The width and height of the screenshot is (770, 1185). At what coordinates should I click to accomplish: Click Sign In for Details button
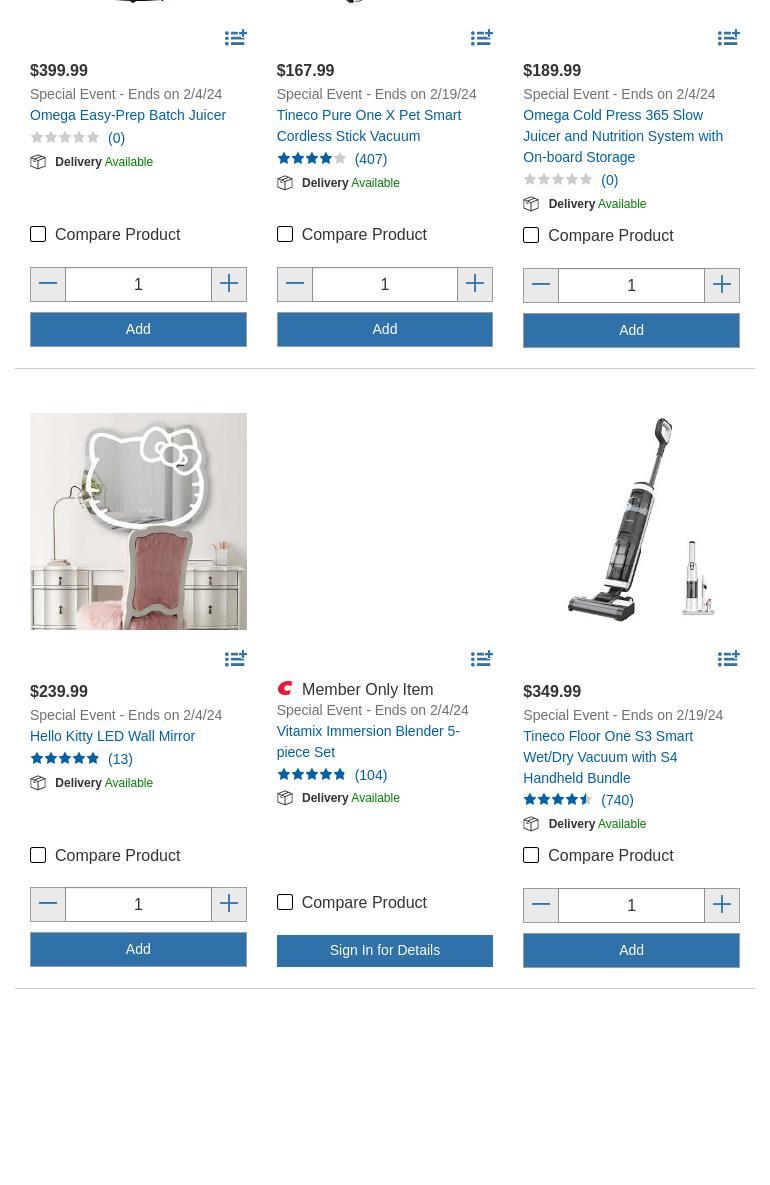(385, 950)
